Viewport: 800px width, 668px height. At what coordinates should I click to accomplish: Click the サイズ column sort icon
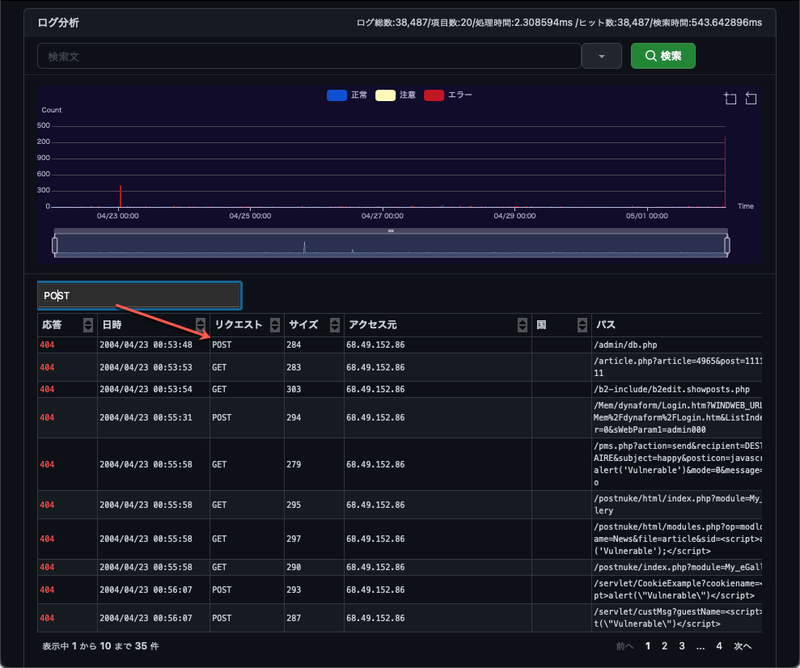tap(333, 325)
